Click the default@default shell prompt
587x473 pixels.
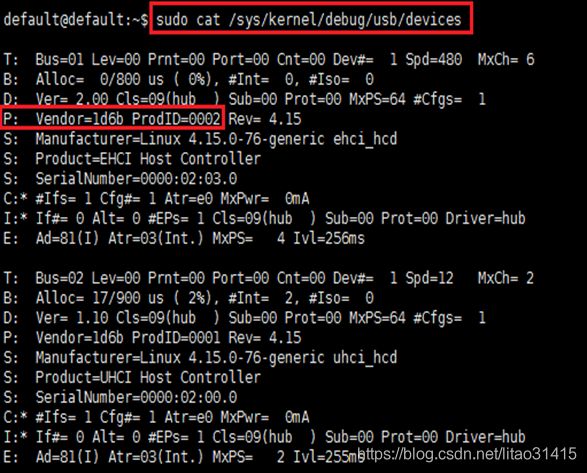pos(76,19)
